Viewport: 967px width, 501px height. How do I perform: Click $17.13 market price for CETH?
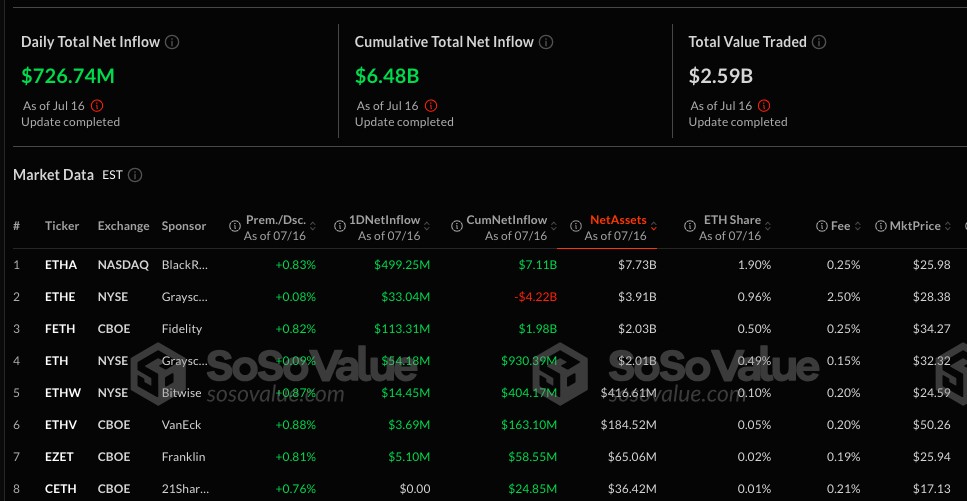coord(932,489)
